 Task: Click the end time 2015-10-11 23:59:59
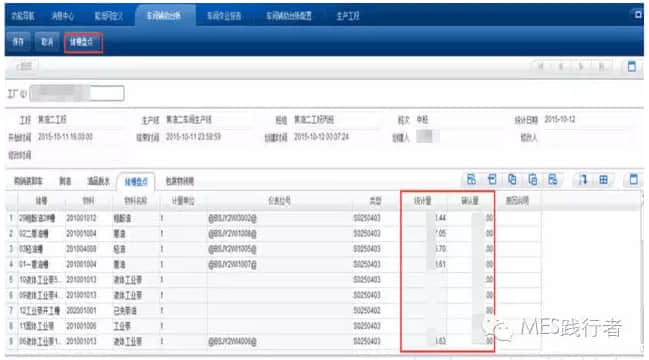pyautogui.click(x=193, y=137)
